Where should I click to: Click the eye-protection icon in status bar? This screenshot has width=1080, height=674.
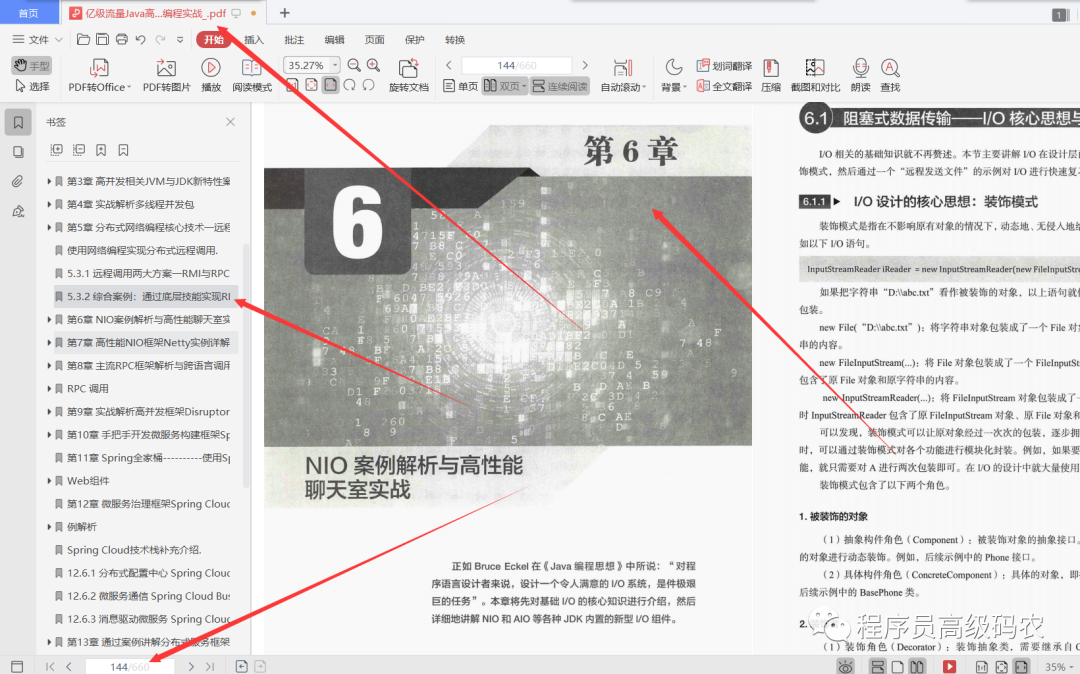[x=846, y=666]
